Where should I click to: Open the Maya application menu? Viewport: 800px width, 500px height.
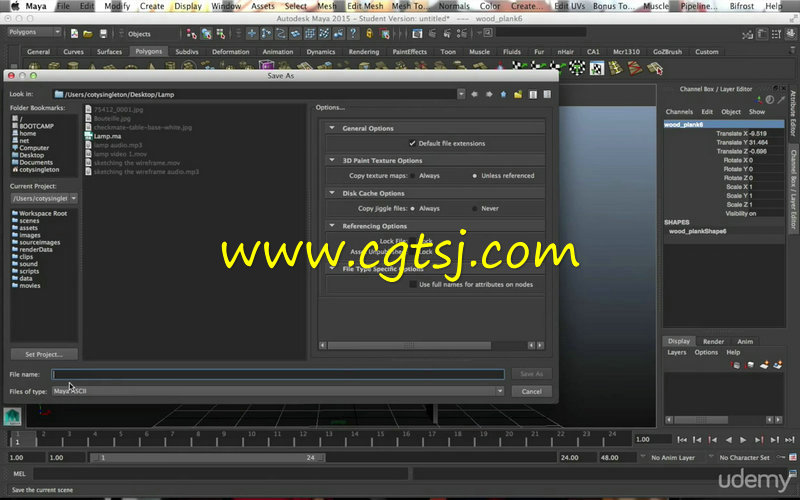(36, 6)
